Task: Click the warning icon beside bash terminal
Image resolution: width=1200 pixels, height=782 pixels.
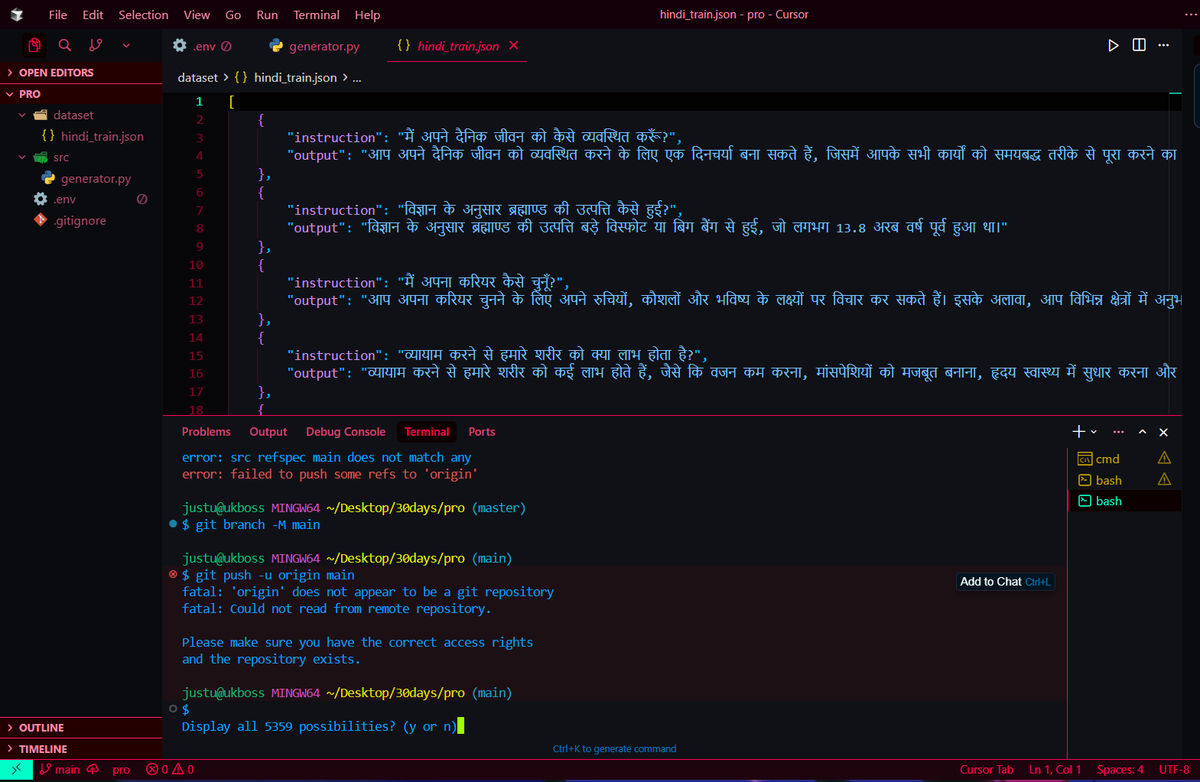Action: [1164, 480]
